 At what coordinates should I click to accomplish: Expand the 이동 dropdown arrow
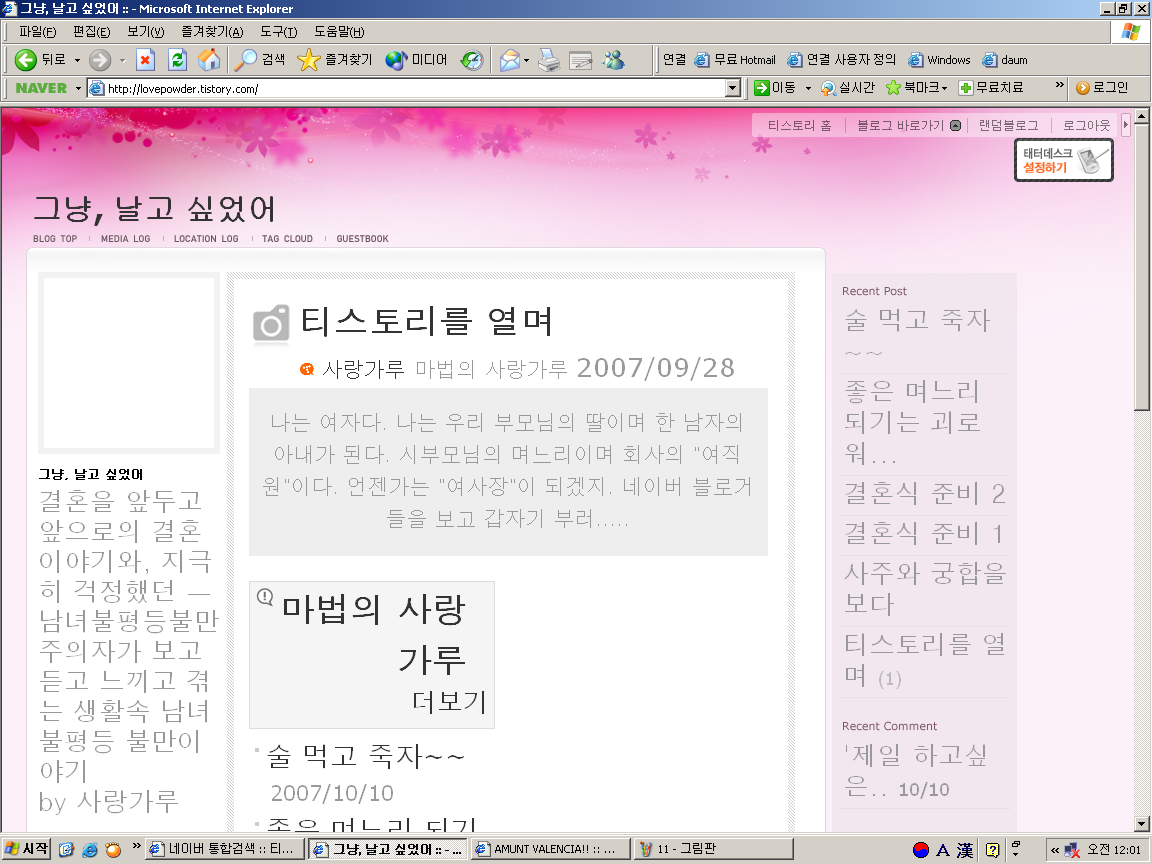click(808, 88)
